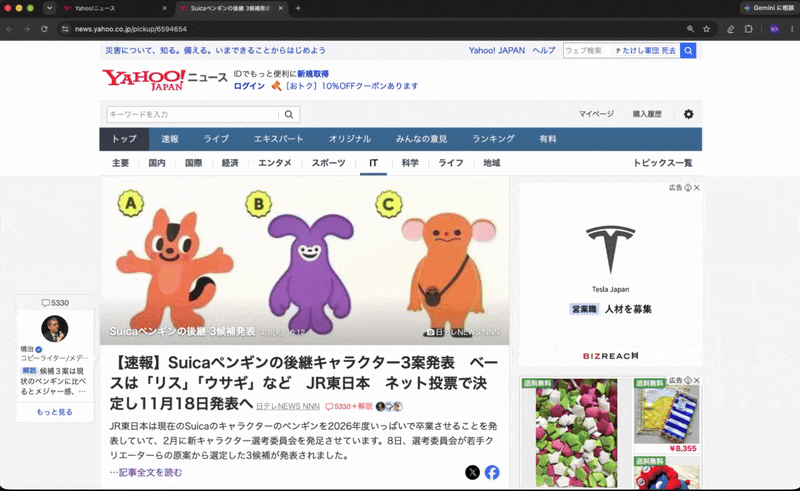Open トピックス一覧 link
800x491 pixels.
663,163
